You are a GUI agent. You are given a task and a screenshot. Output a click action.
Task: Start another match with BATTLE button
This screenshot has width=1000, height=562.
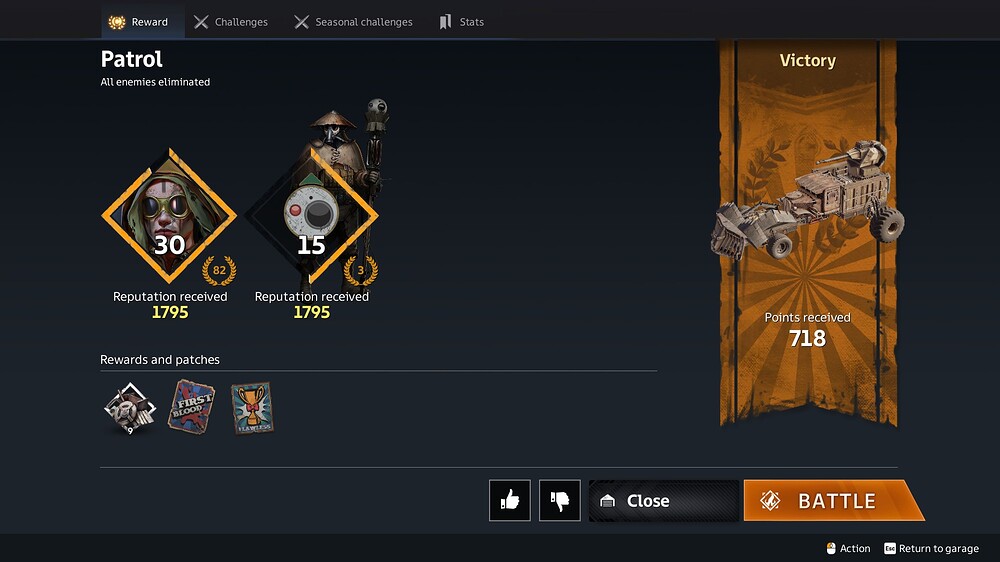834,501
